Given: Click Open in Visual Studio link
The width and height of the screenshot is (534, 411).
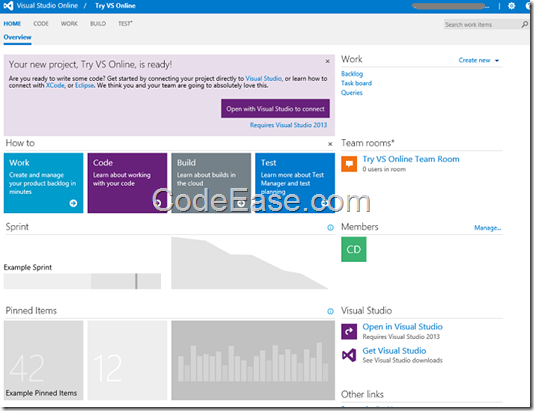Looking at the screenshot, I should (x=402, y=327).
